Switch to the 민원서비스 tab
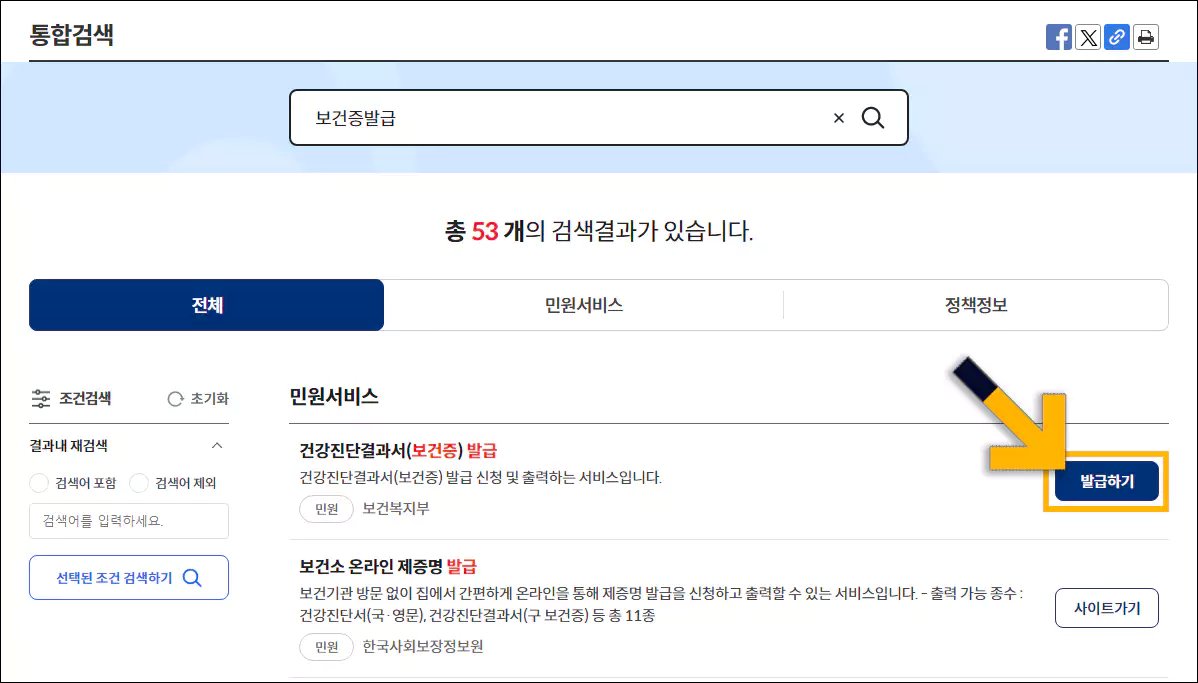Image resolution: width=1198 pixels, height=683 pixels. coord(584,305)
